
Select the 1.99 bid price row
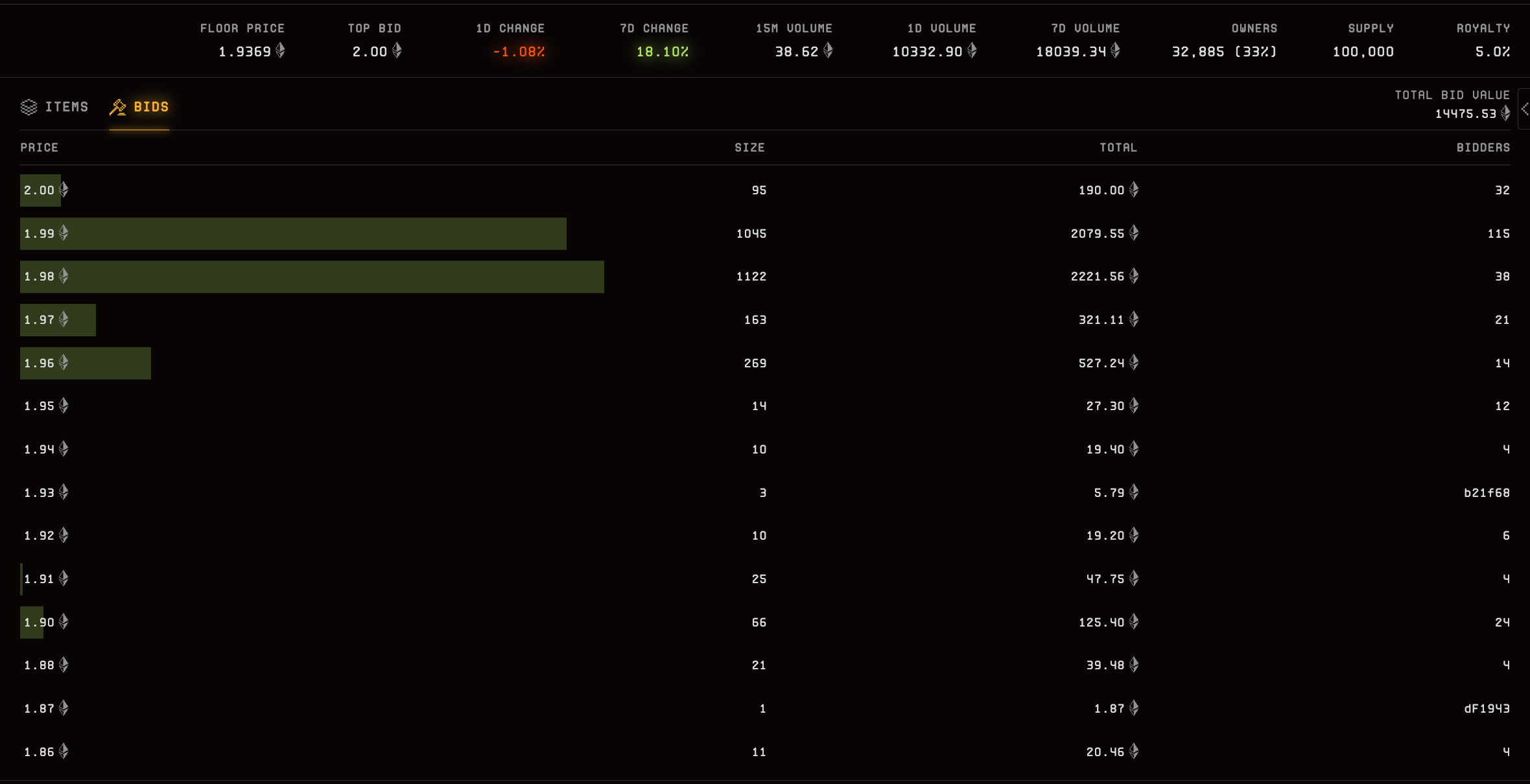click(x=39, y=234)
